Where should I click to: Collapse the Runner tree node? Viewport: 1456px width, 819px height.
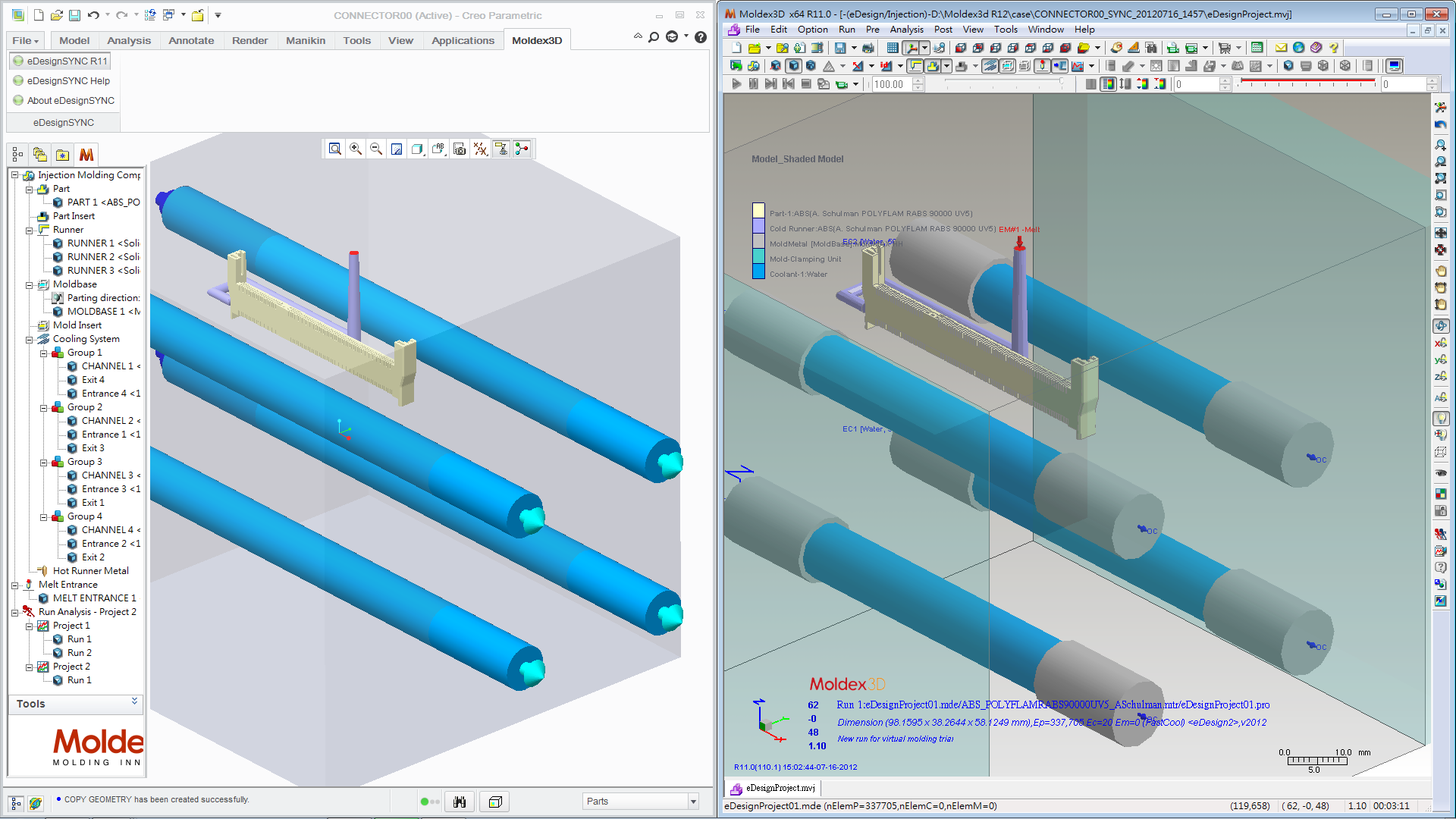coord(30,230)
